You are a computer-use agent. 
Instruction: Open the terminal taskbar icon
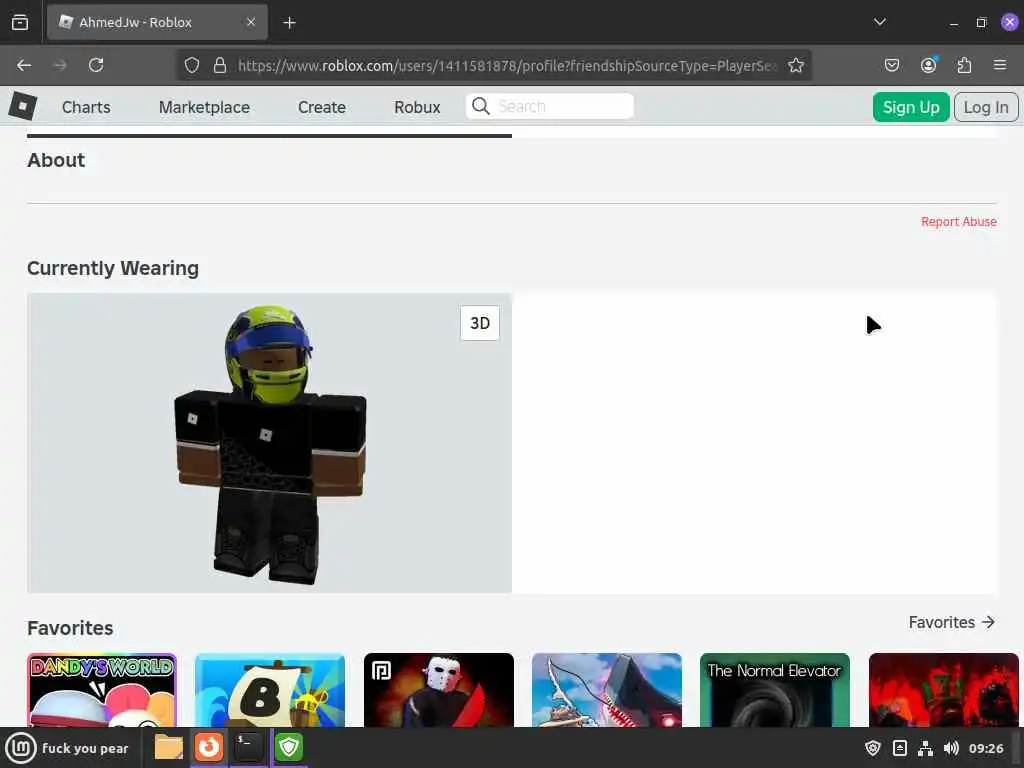(x=248, y=747)
